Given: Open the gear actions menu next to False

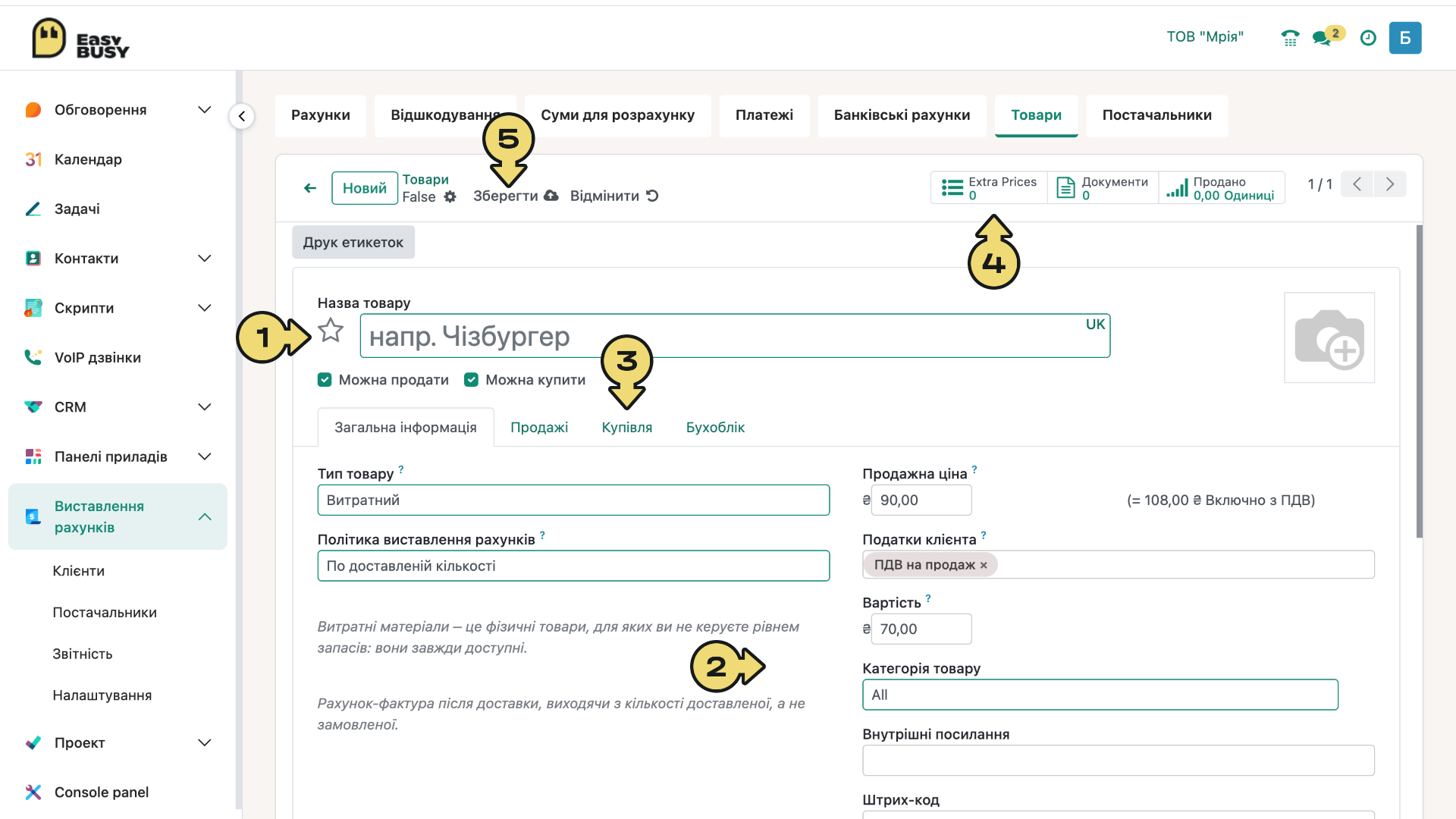Looking at the screenshot, I should 450,197.
